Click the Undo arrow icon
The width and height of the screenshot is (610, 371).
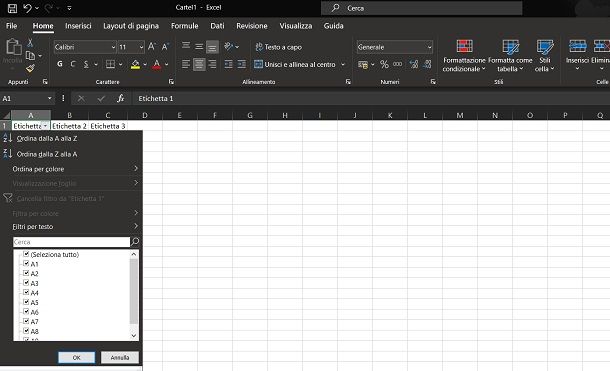click(27, 8)
